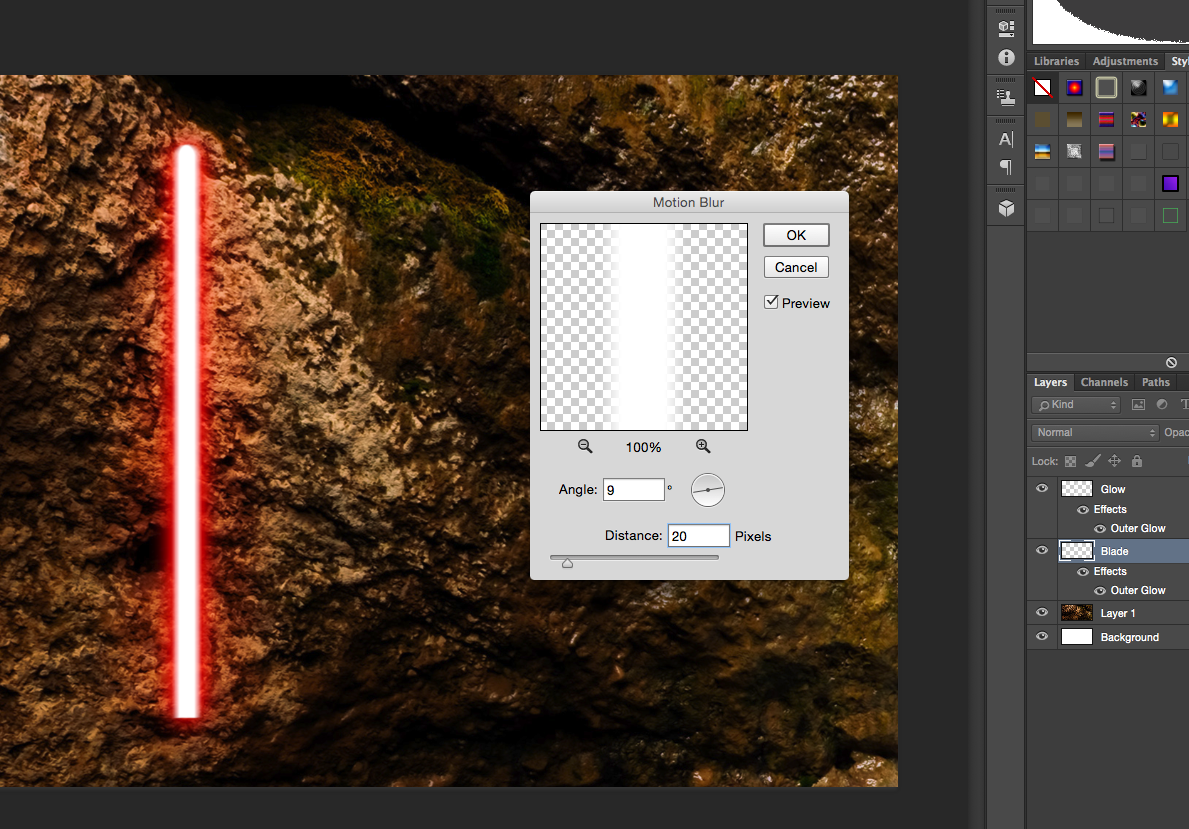
Task: Hide the Glow layer visibility eye
Action: [x=1042, y=488]
